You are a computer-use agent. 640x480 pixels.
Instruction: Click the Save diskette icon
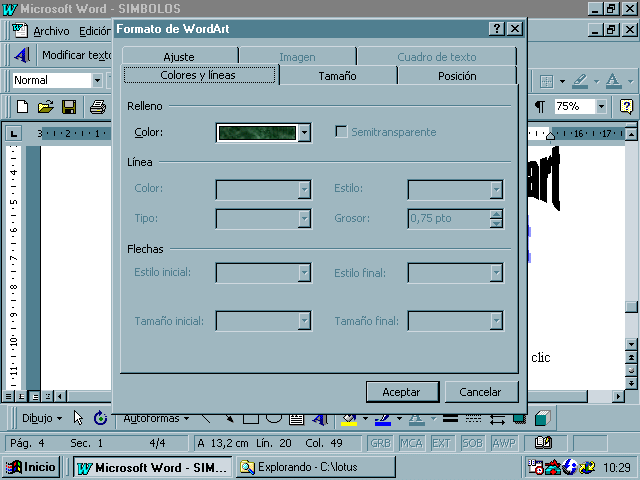click(x=69, y=107)
